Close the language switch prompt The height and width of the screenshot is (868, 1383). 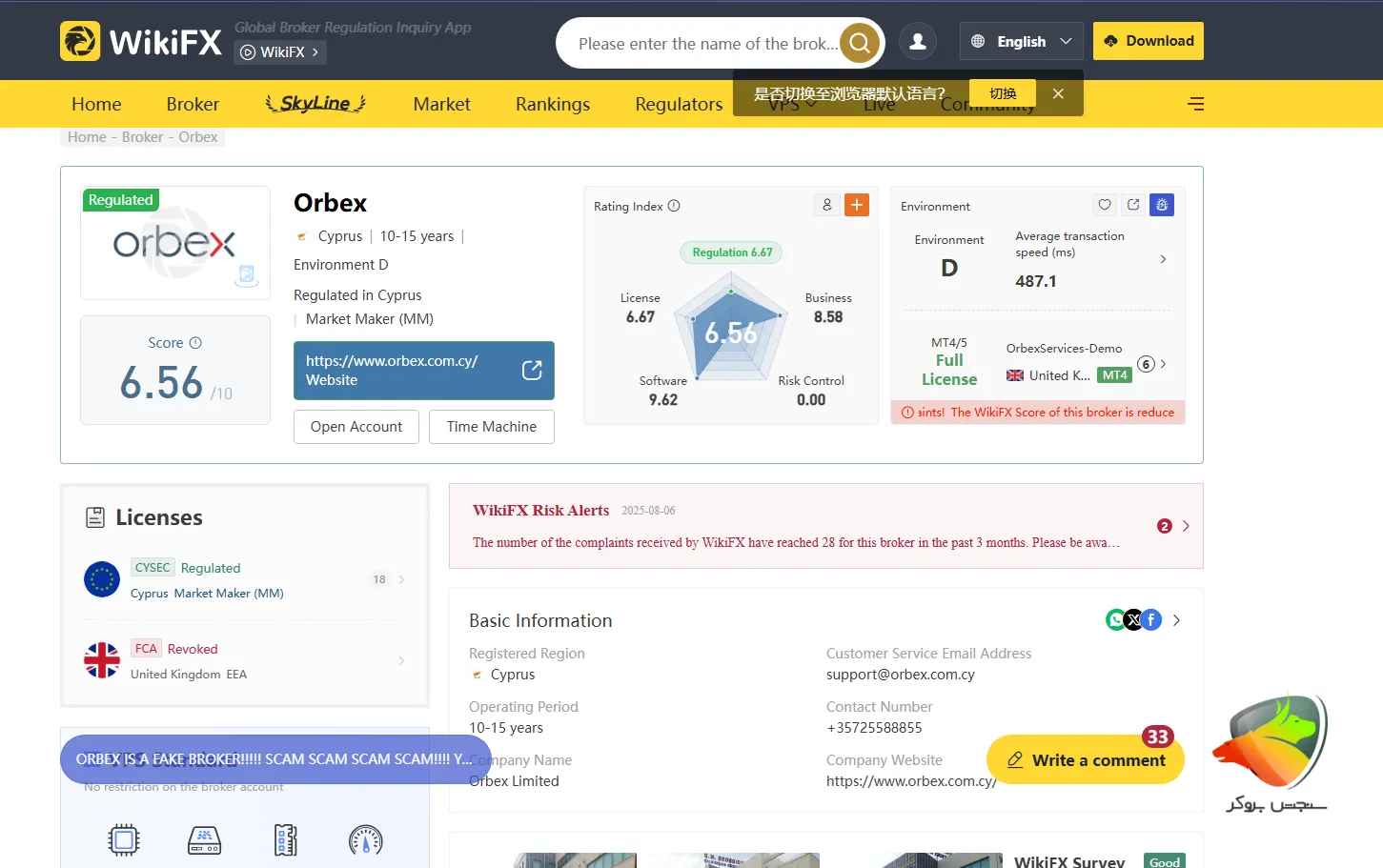(x=1058, y=93)
